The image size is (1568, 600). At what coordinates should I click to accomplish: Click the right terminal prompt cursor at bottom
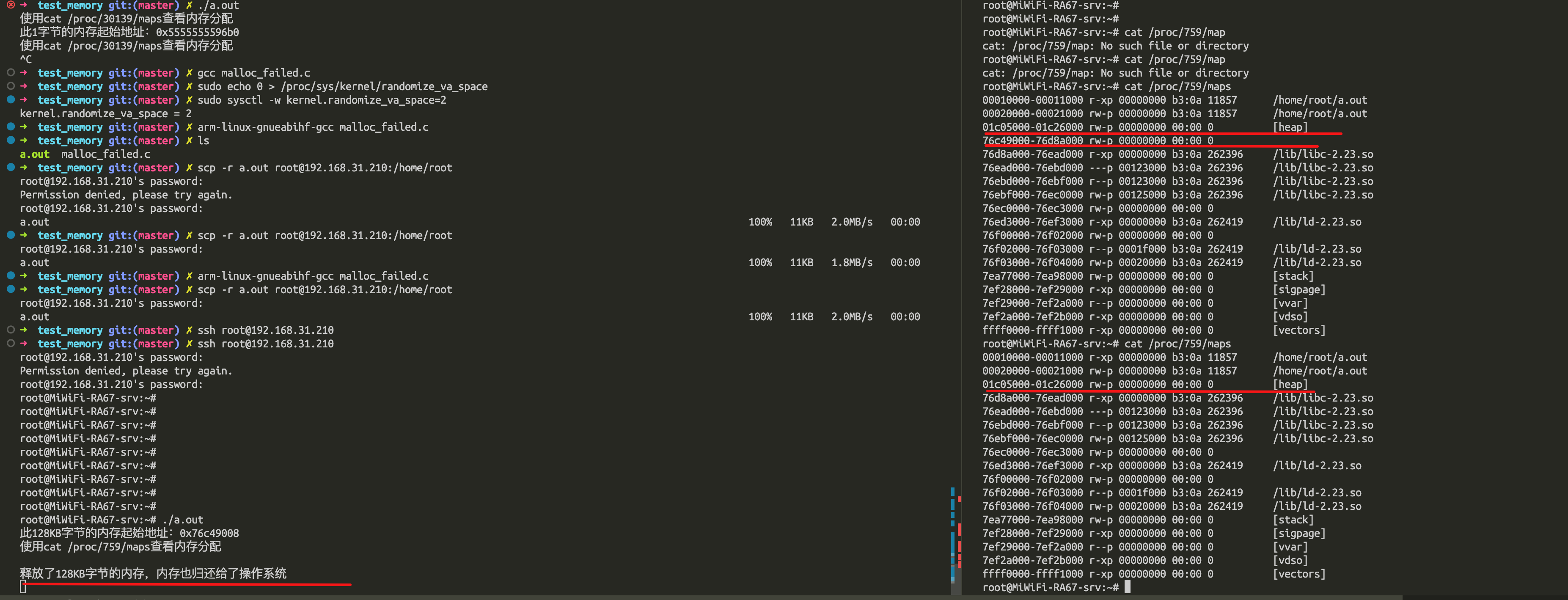point(1127,587)
